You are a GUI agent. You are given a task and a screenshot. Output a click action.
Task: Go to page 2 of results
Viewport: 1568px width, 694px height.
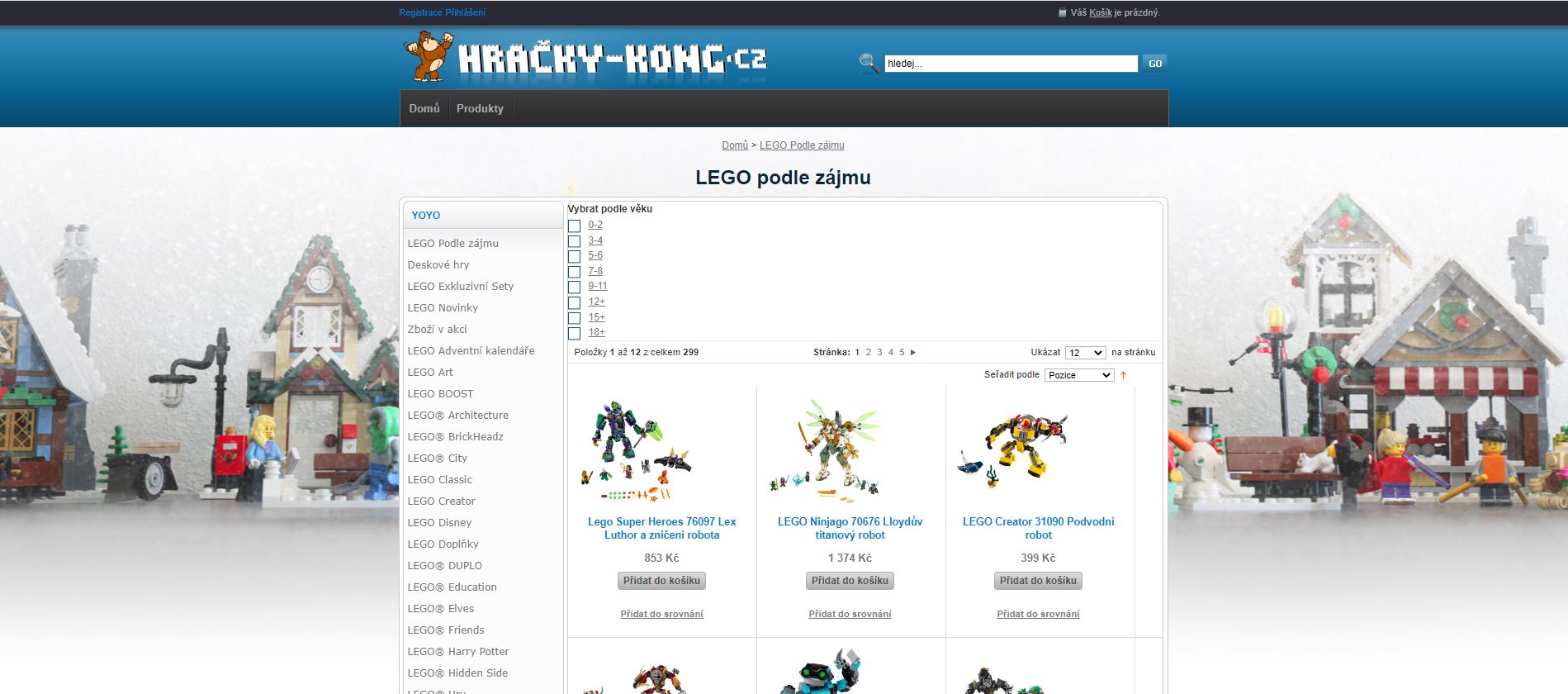point(868,353)
